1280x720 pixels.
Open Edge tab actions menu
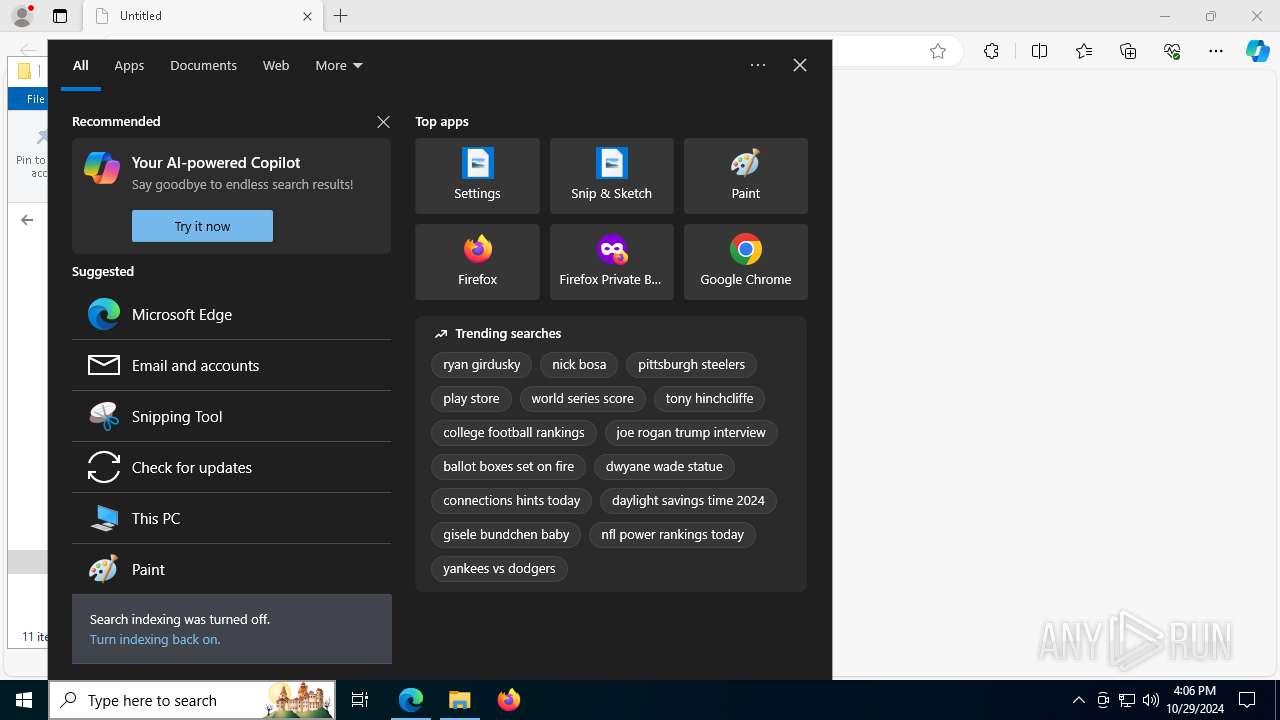[60, 16]
